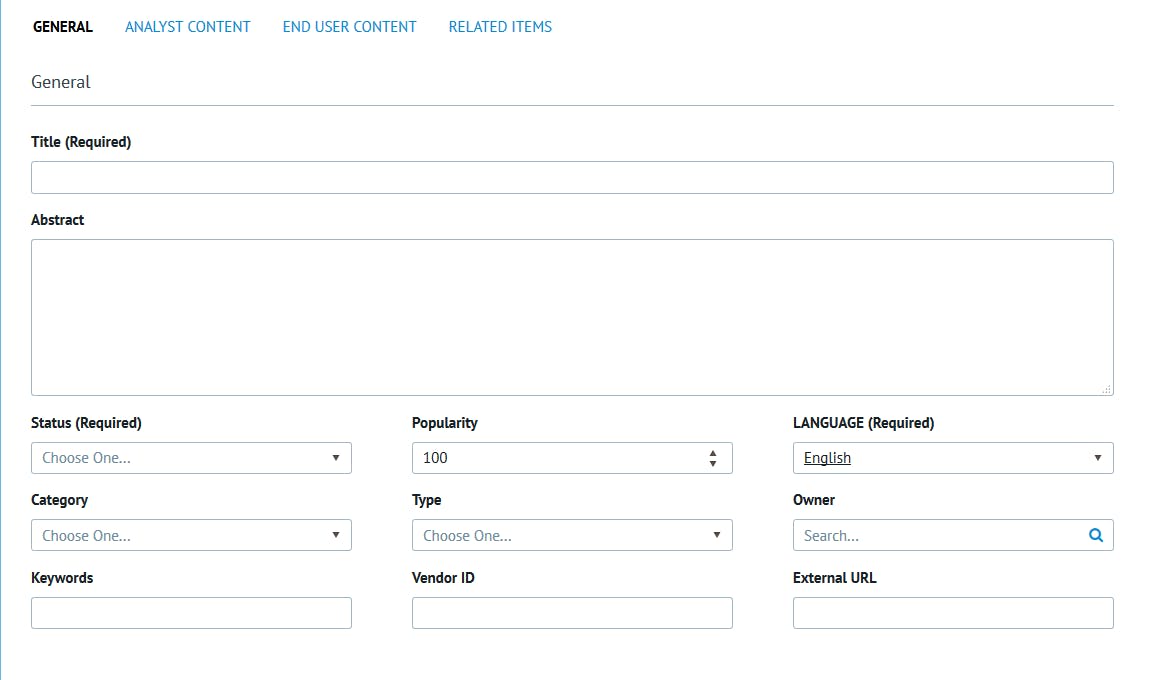
Task: Increase Popularity with the up arrow
Action: click(x=713, y=453)
